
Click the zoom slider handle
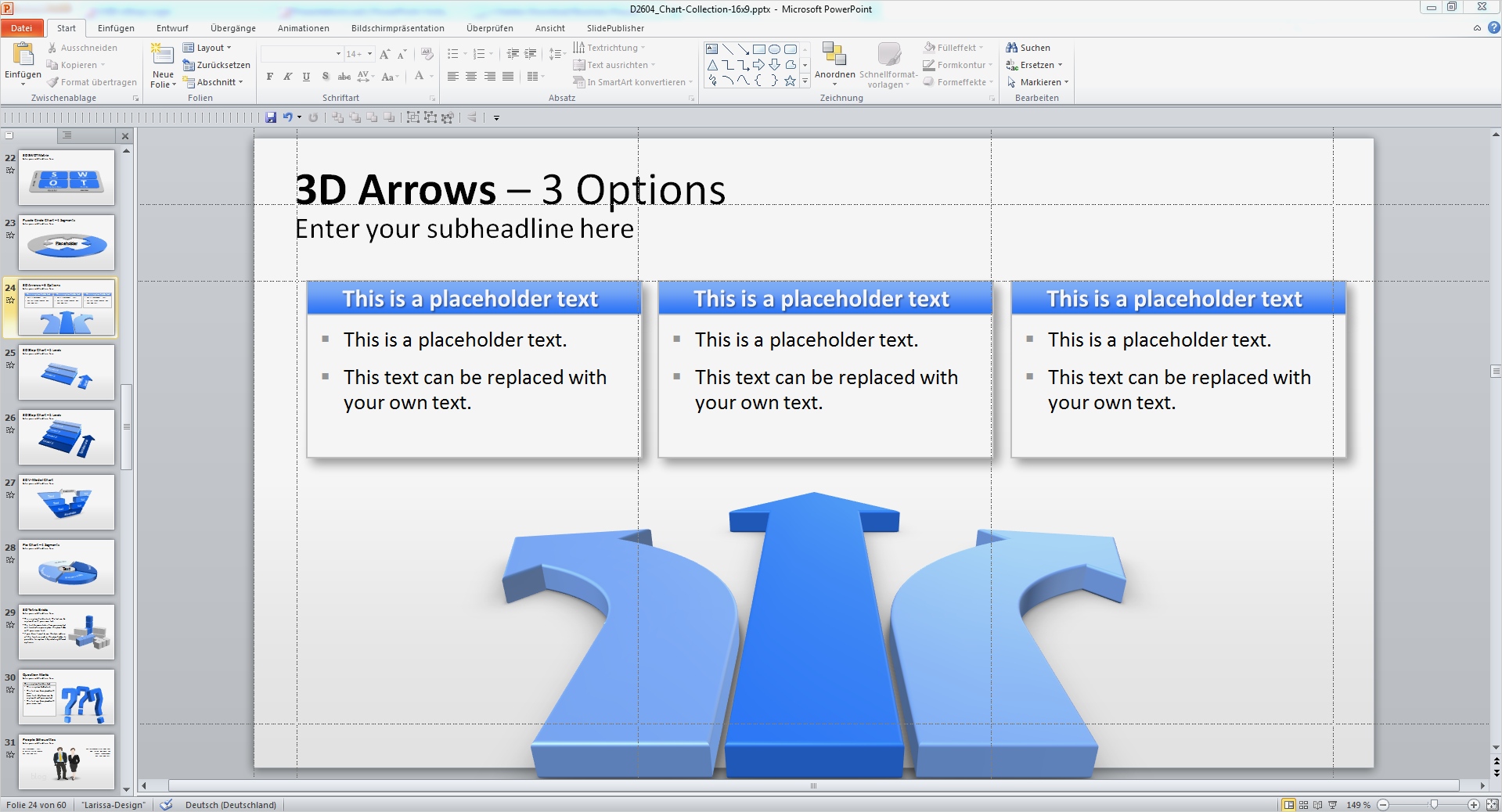click(1434, 804)
